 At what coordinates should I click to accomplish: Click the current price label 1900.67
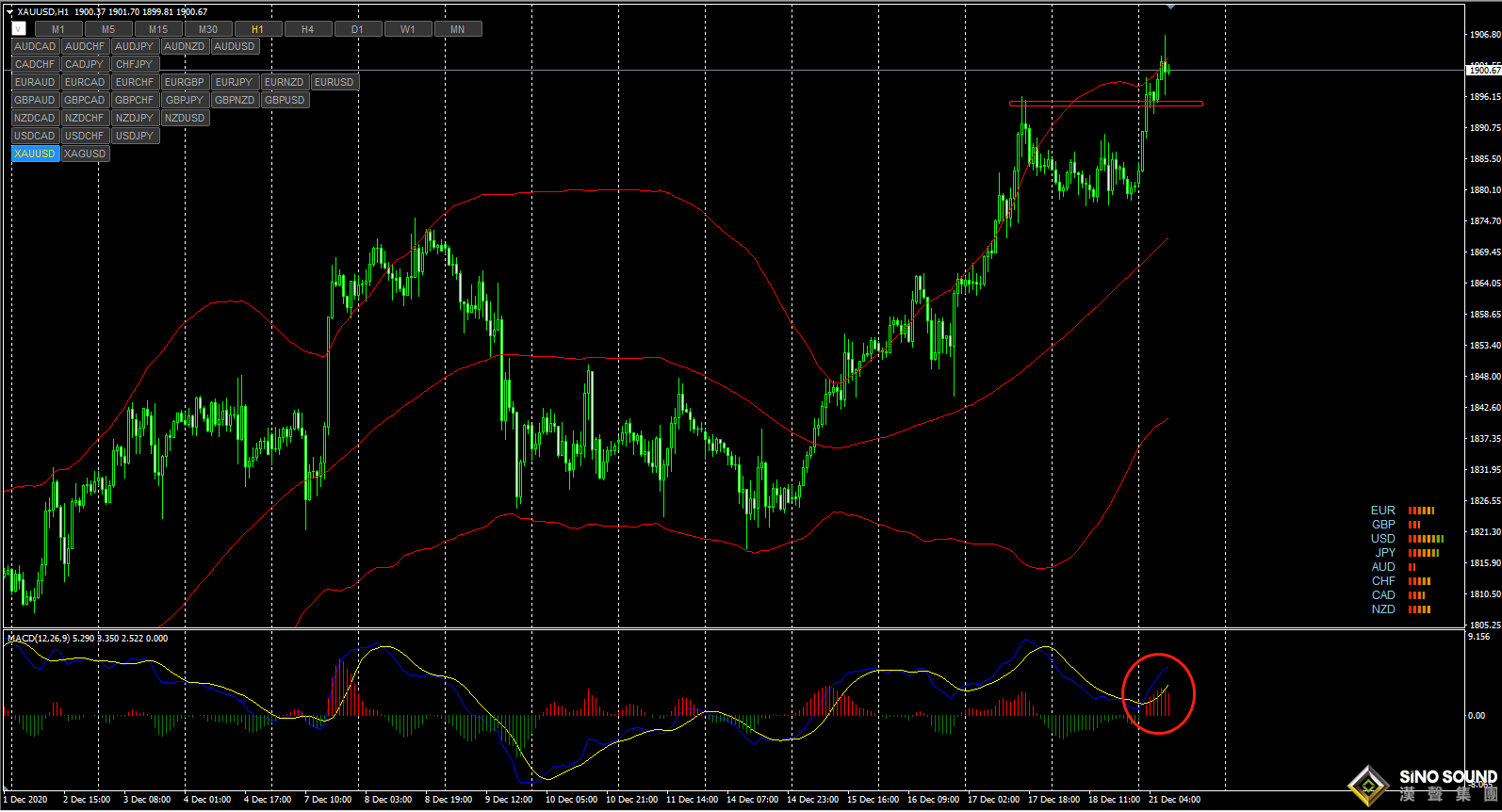click(1483, 71)
